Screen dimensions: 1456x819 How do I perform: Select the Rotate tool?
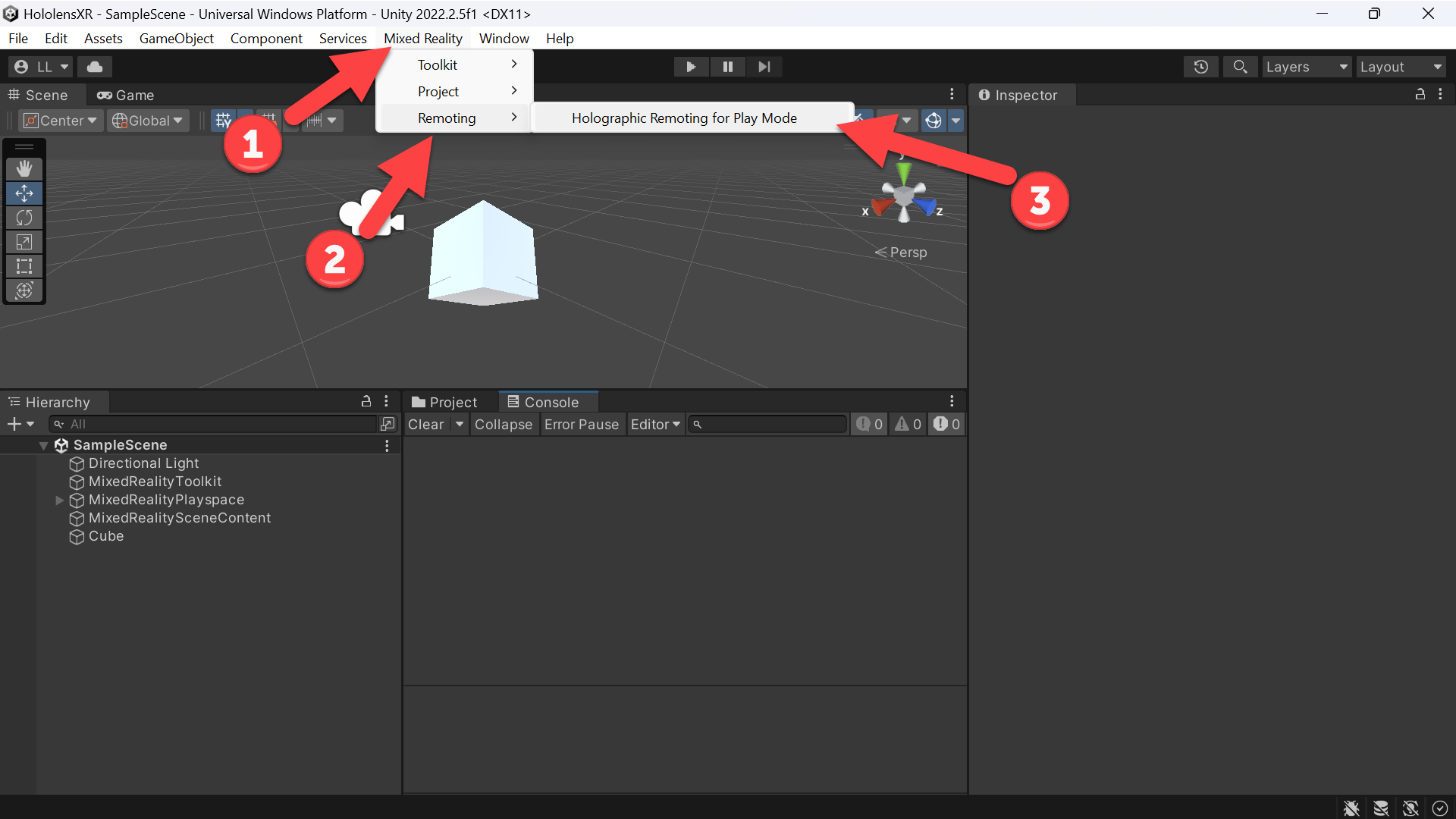24,218
